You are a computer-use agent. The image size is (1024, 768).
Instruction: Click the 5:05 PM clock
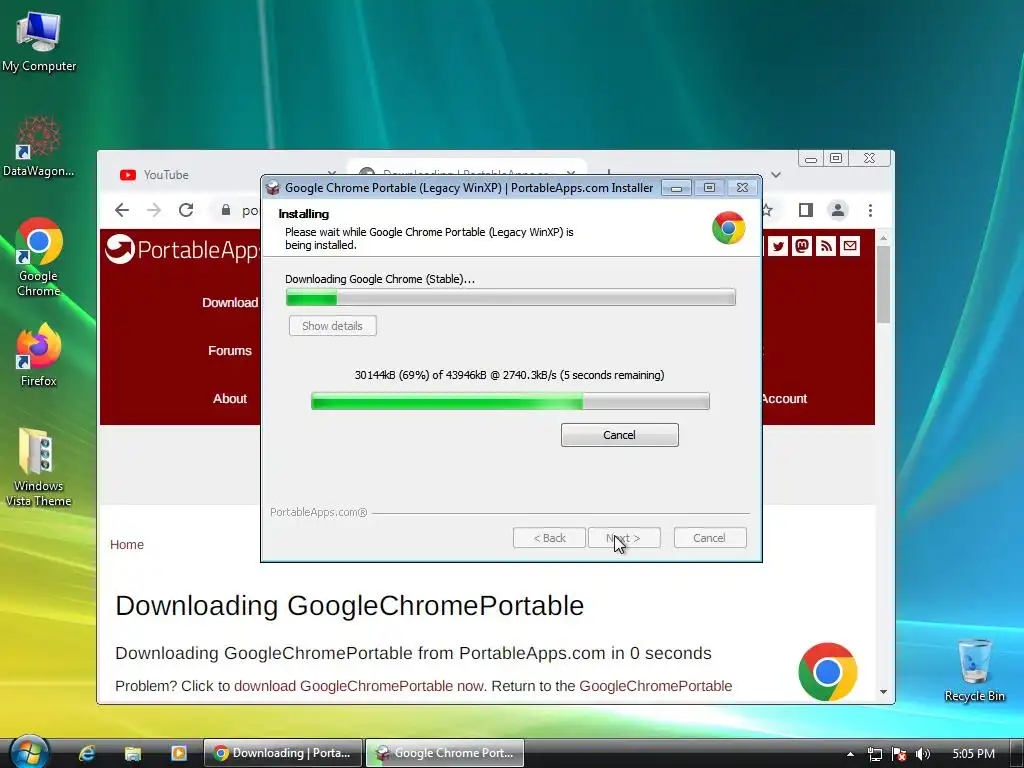point(973,754)
